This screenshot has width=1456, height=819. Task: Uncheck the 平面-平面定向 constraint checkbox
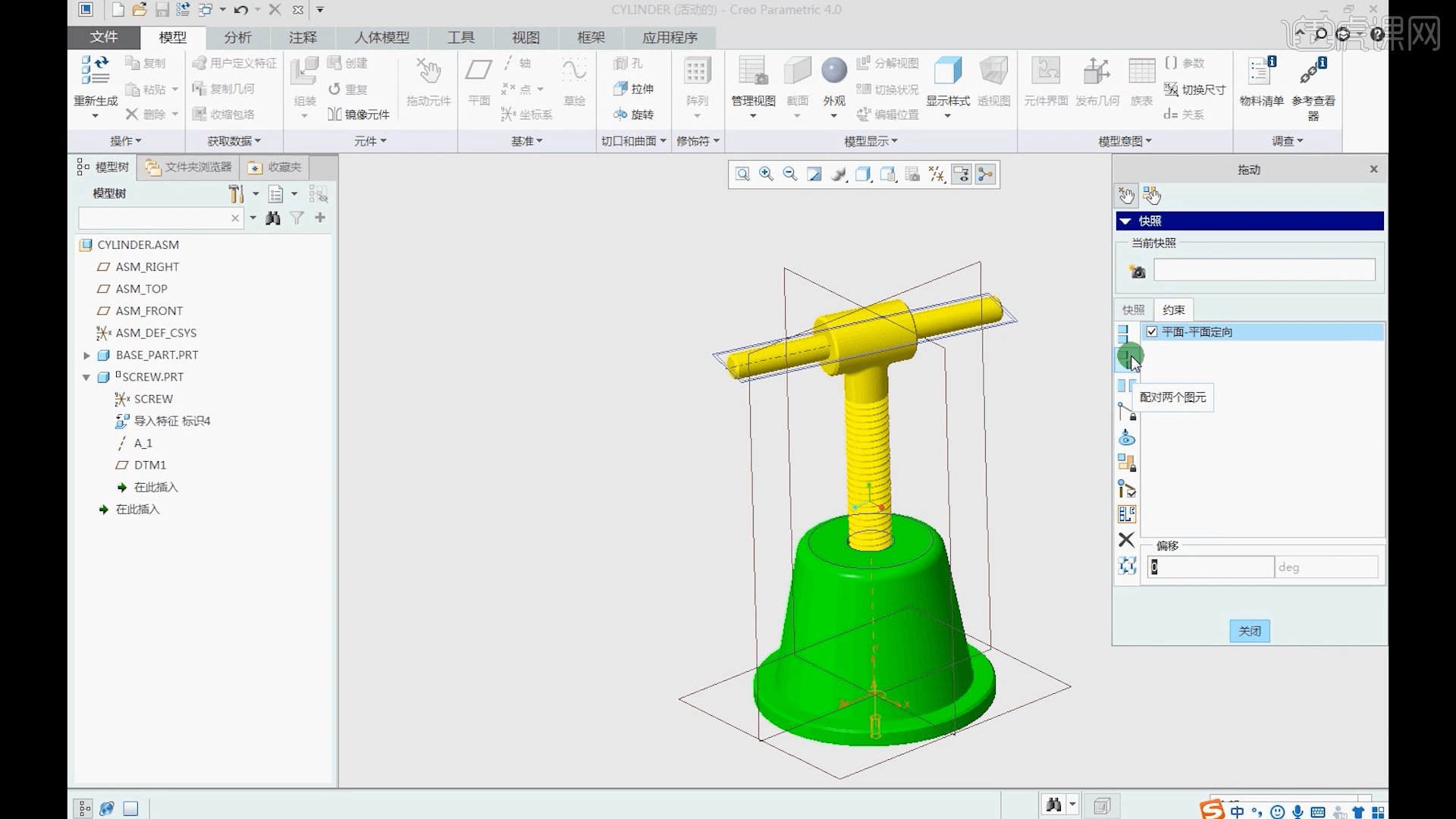click(x=1152, y=332)
